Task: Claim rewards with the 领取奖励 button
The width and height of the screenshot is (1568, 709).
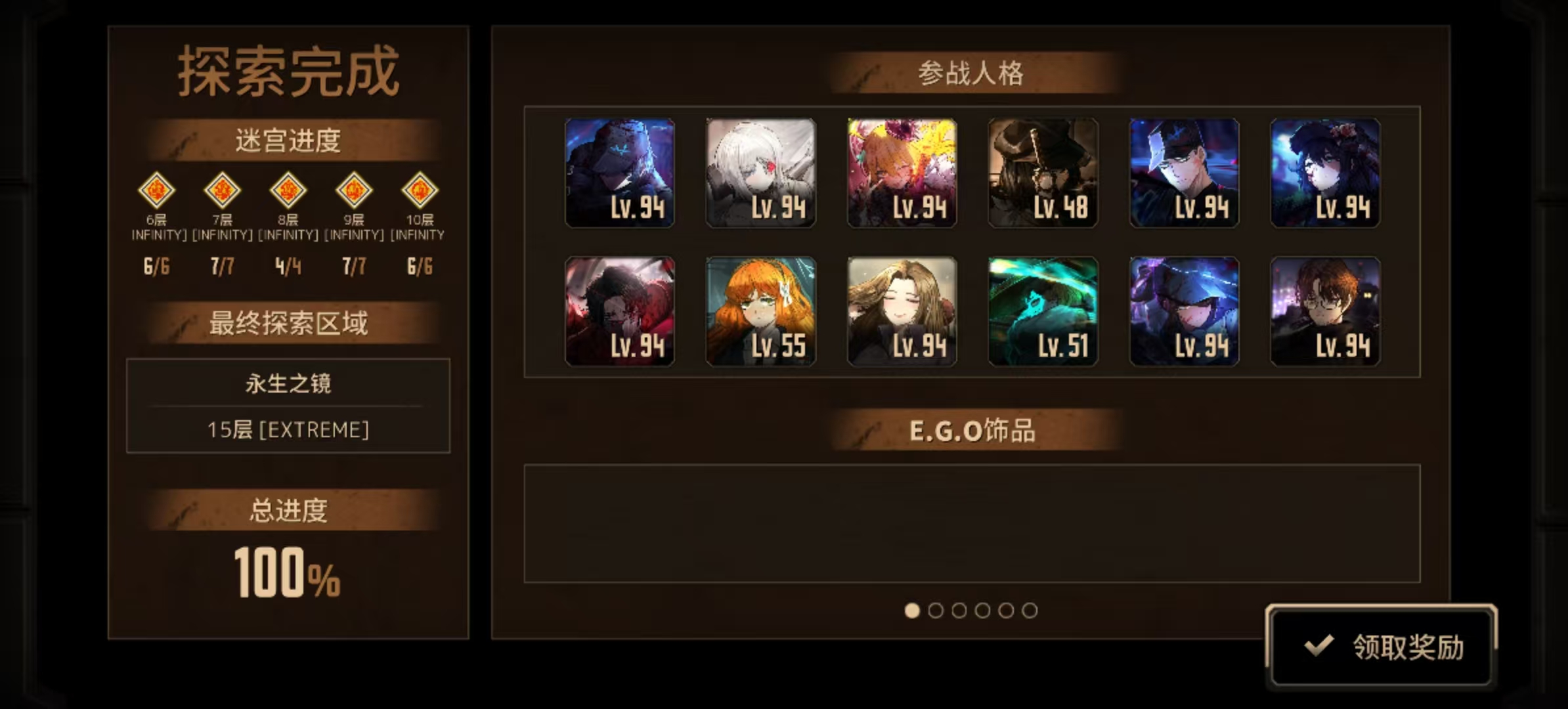Action: click(x=1382, y=647)
